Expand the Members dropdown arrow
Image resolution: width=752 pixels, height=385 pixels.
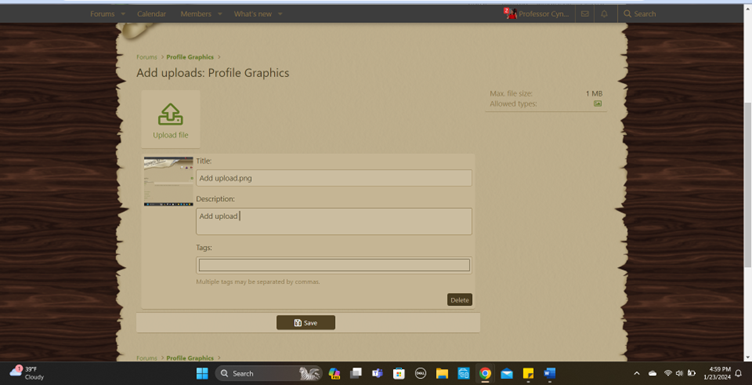220,14
